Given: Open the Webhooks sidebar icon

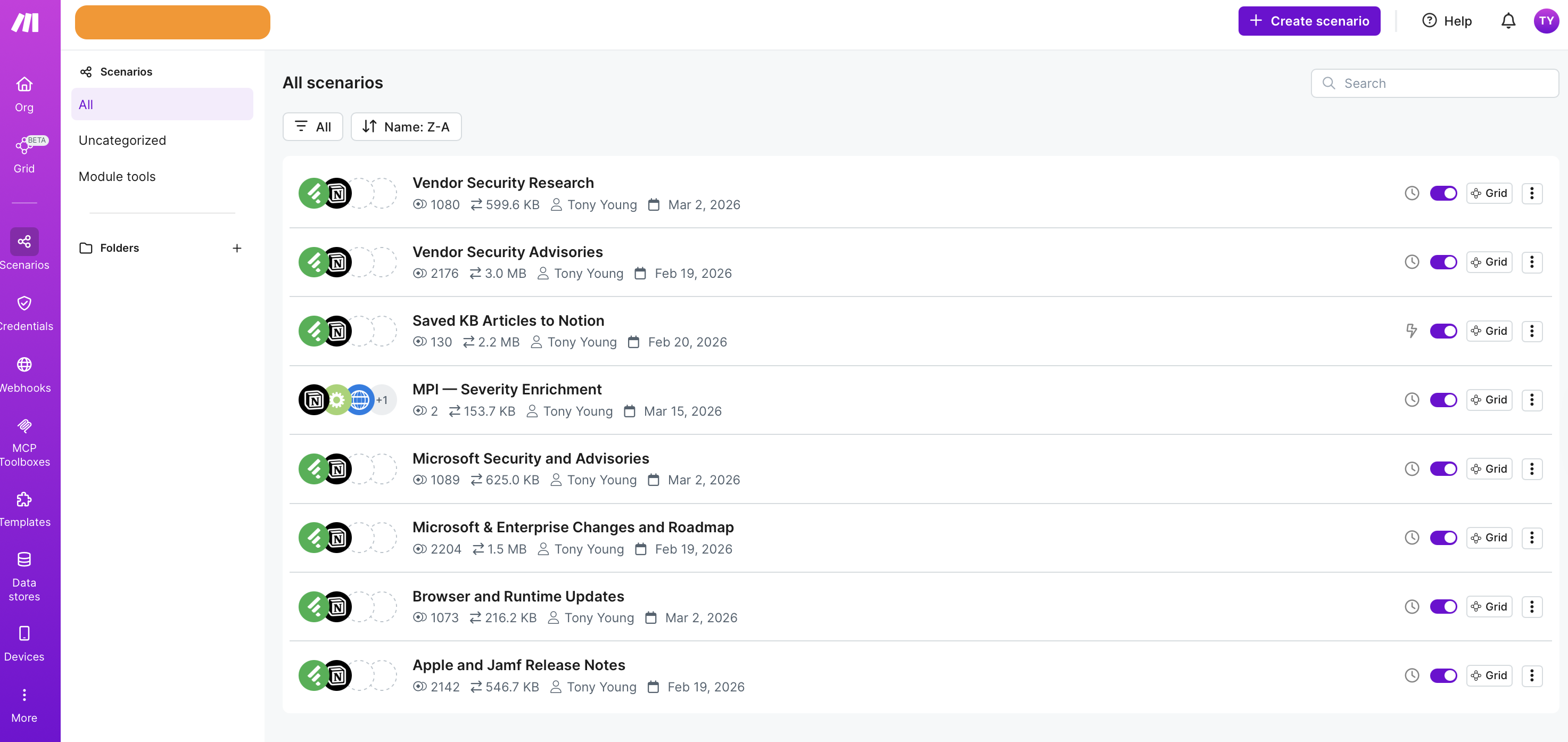Looking at the screenshot, I should tap(24, 365).
